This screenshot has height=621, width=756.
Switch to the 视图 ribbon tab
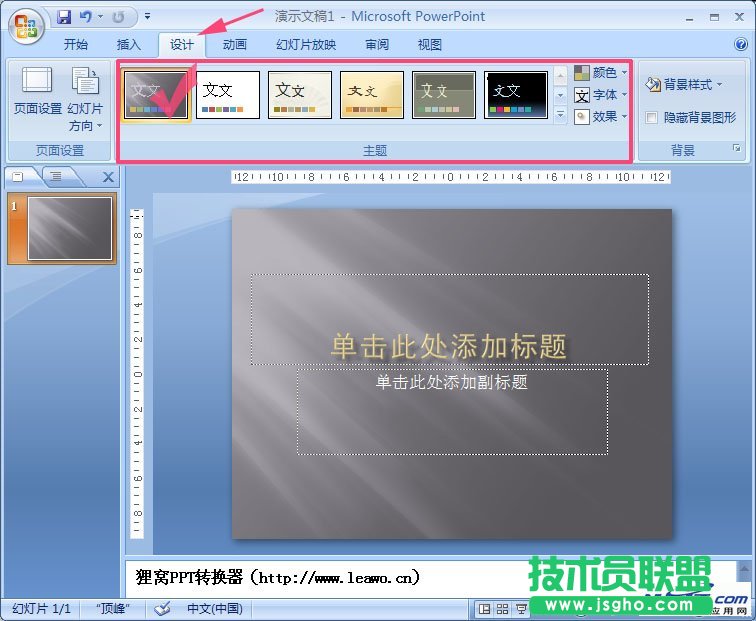(x=430, y=45)
